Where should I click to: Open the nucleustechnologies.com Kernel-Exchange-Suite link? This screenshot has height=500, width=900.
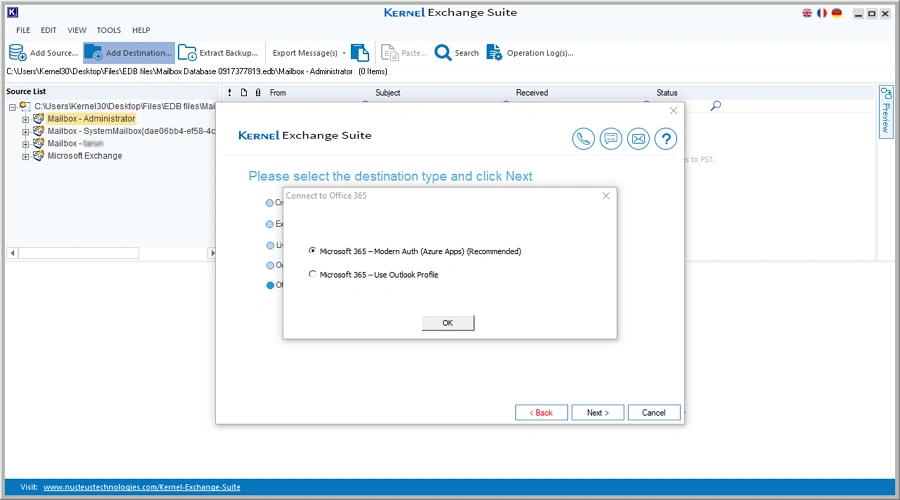[x=142, y=487]
